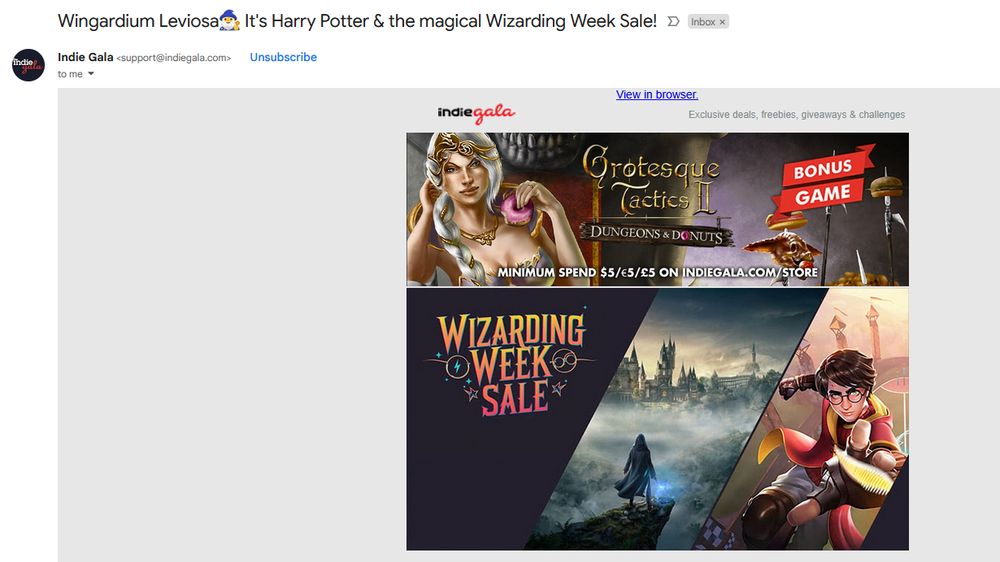Remove the Inbox label with its x
The height and width of the screenshot is (562, 1000).
[x=722, y=22]
